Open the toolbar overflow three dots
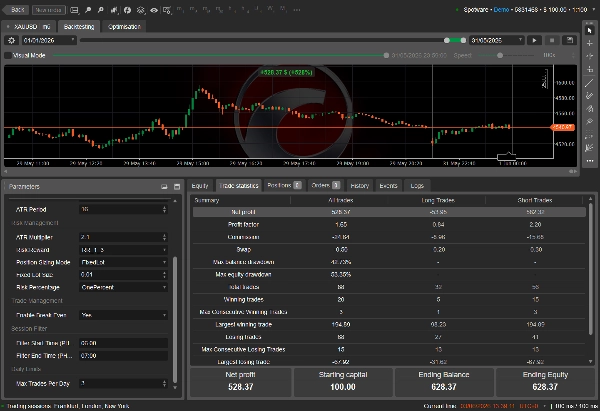 click(x=297, y=10)
